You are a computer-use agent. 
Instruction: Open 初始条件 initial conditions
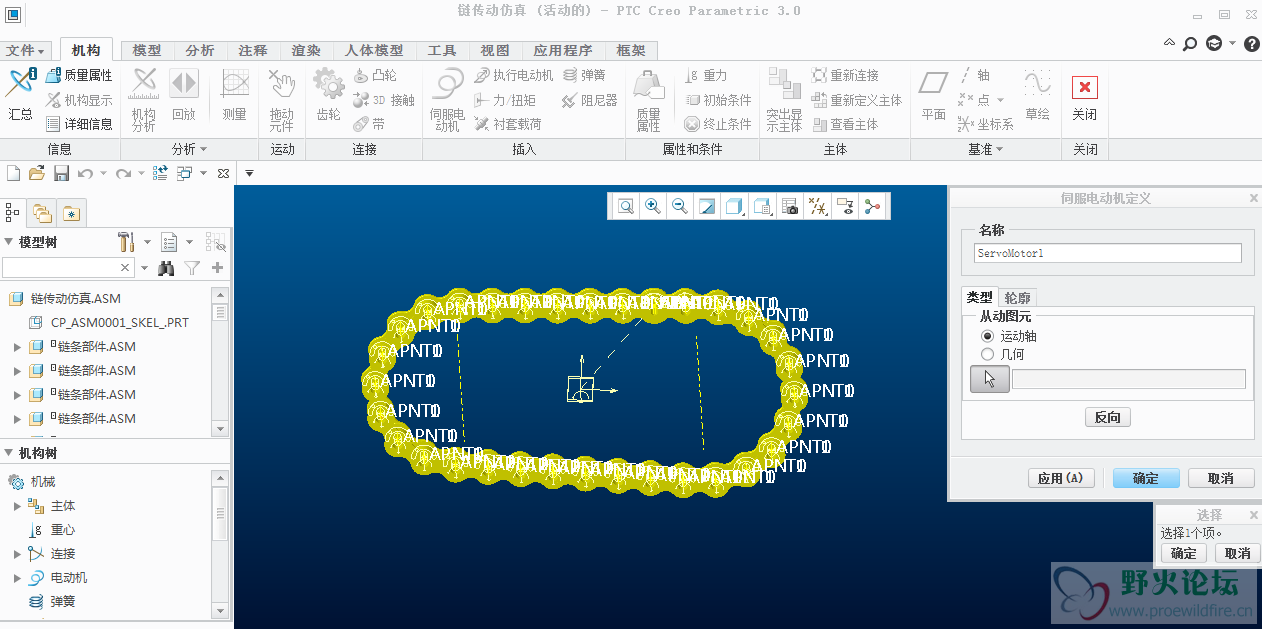pos(718,100)
